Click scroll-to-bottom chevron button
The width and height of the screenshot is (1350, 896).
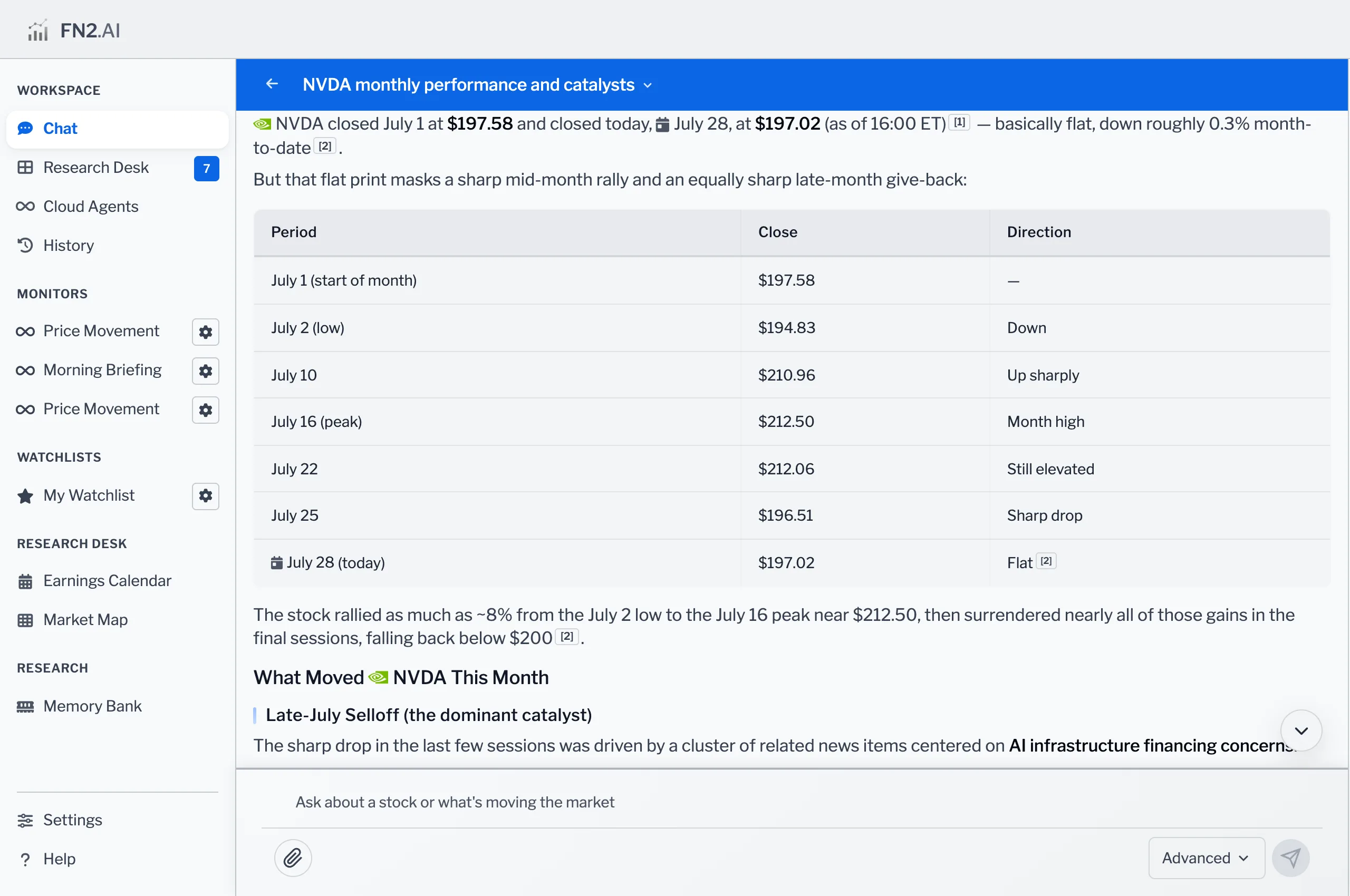click(x=1301, y=731)
